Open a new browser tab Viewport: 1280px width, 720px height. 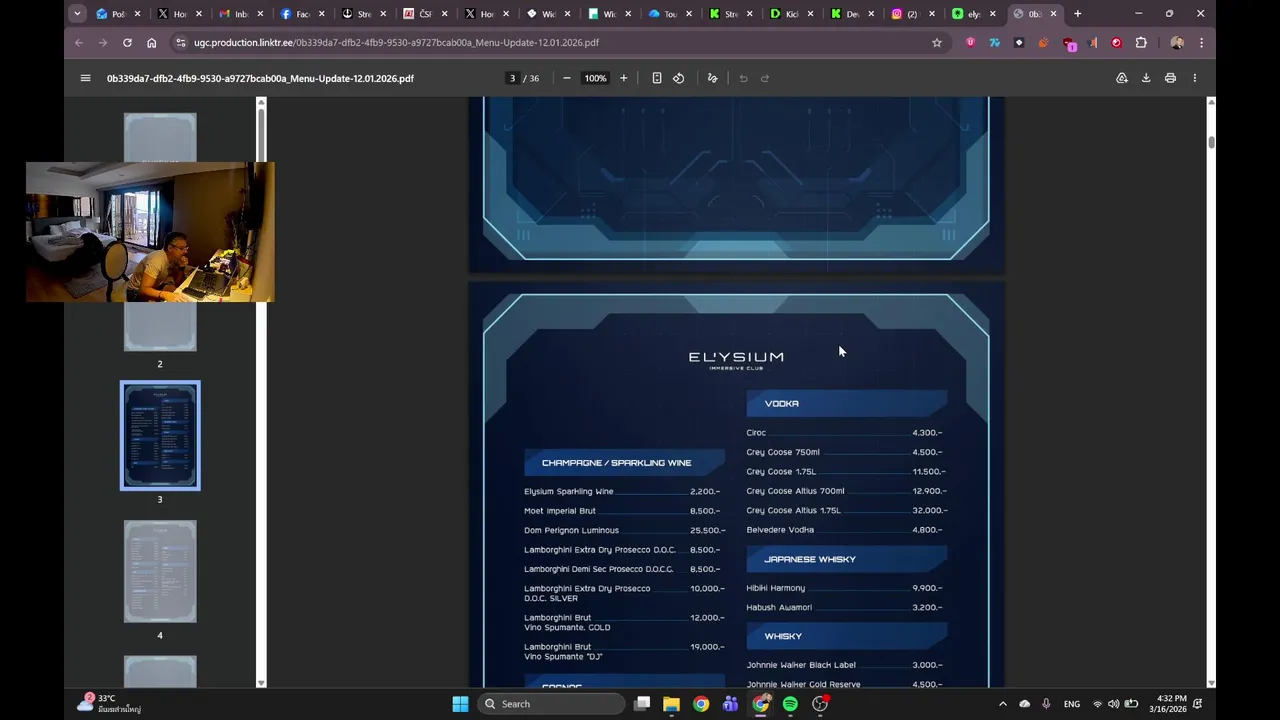coord(1077,14)
